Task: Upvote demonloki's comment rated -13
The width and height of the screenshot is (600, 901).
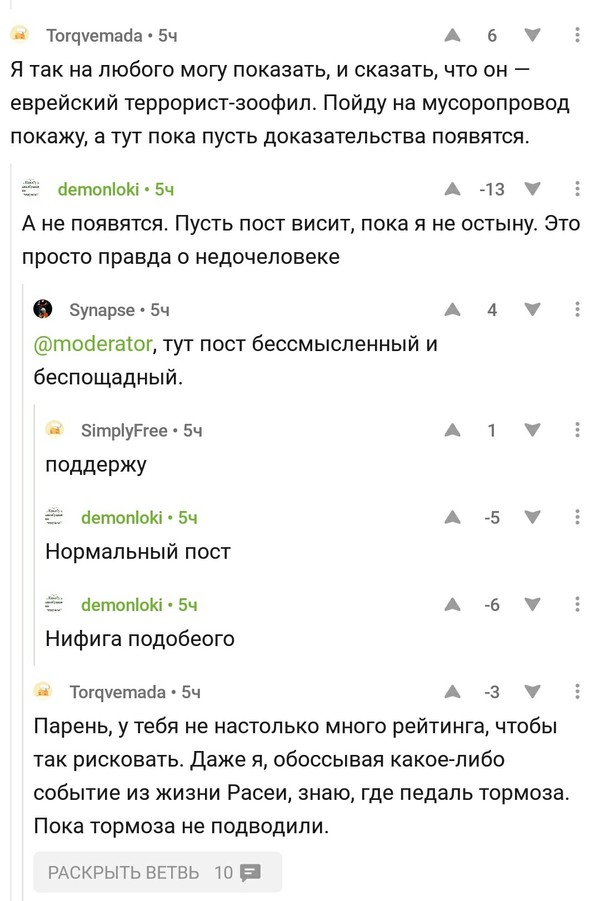Action: point(452,189)
